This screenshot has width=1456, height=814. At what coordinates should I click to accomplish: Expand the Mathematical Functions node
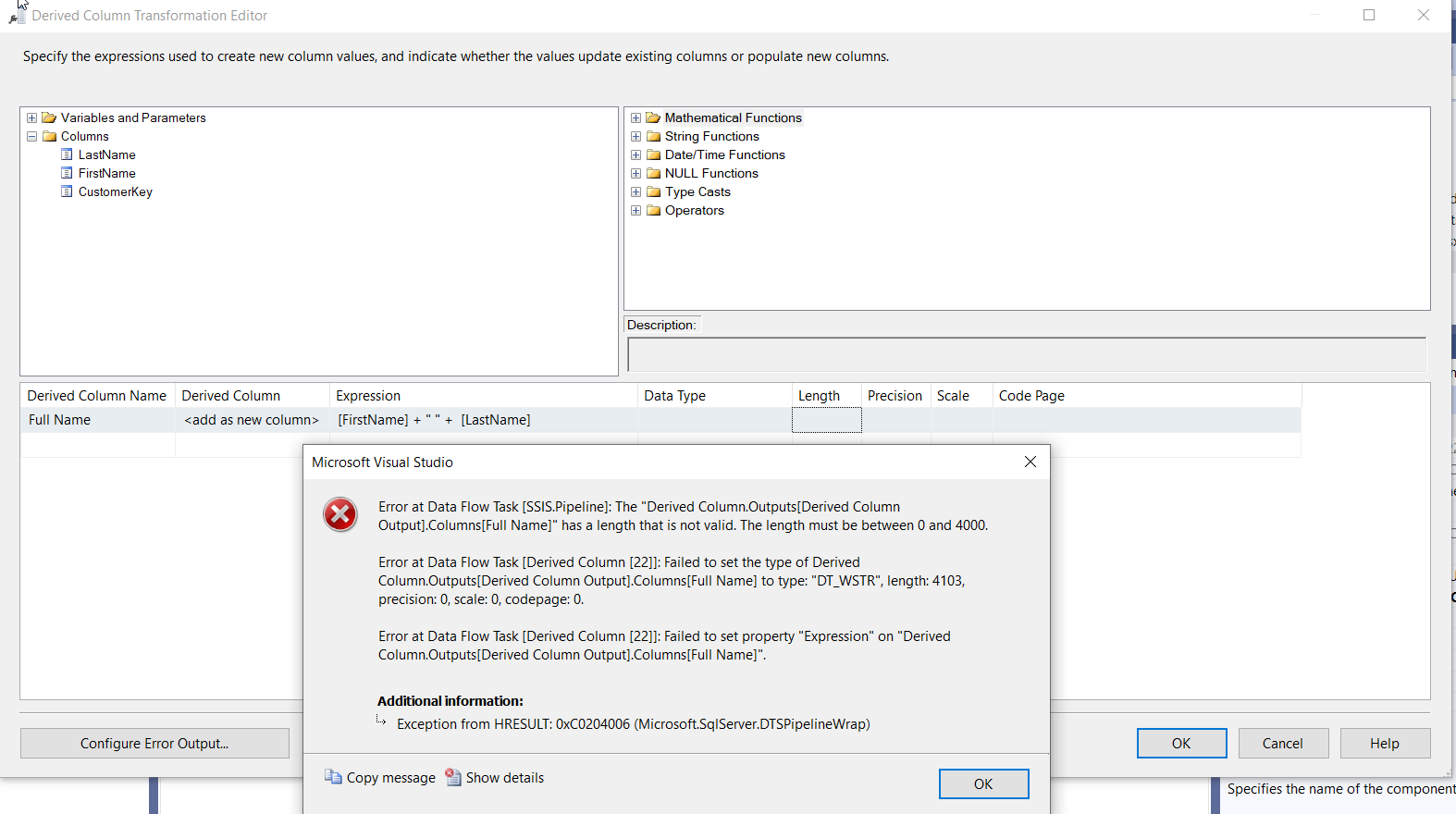635,117
